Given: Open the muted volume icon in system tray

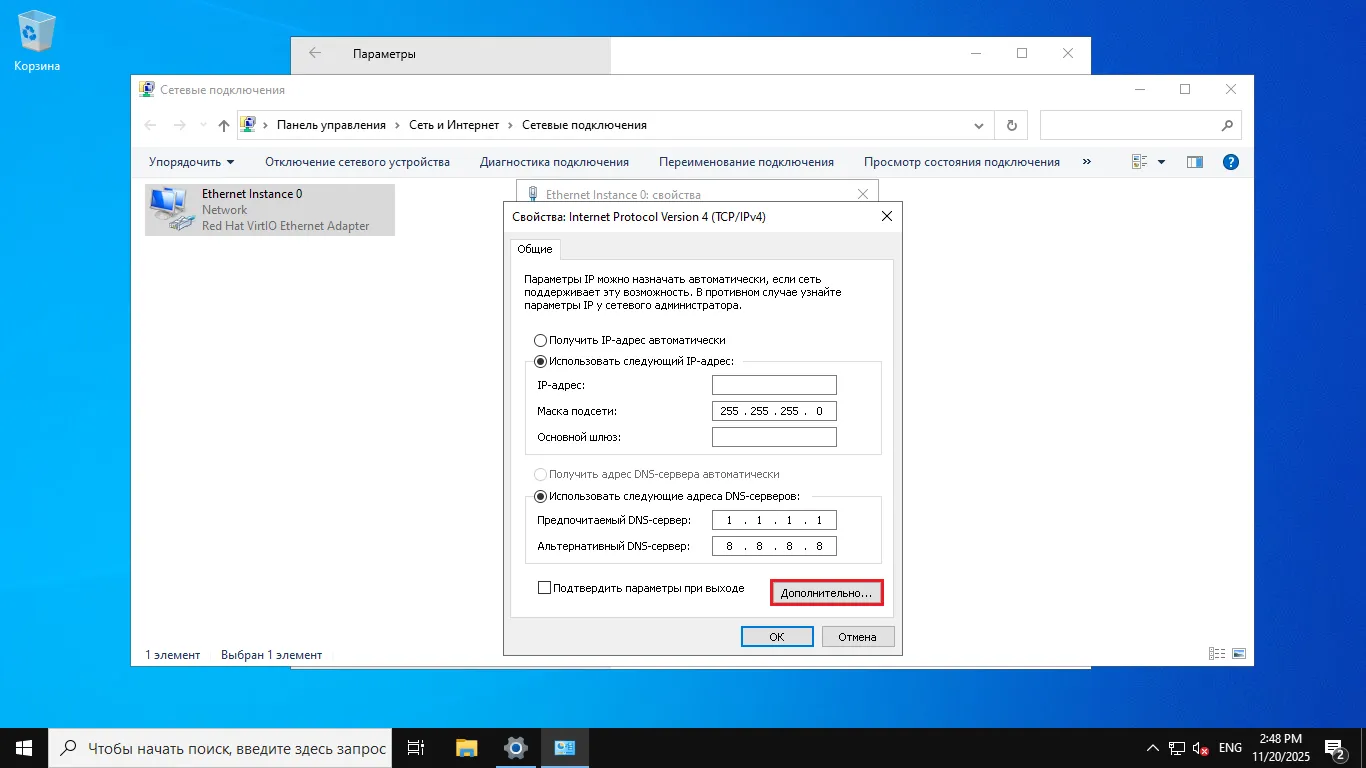Looking at the screenshot, I should coord(1198,747).
